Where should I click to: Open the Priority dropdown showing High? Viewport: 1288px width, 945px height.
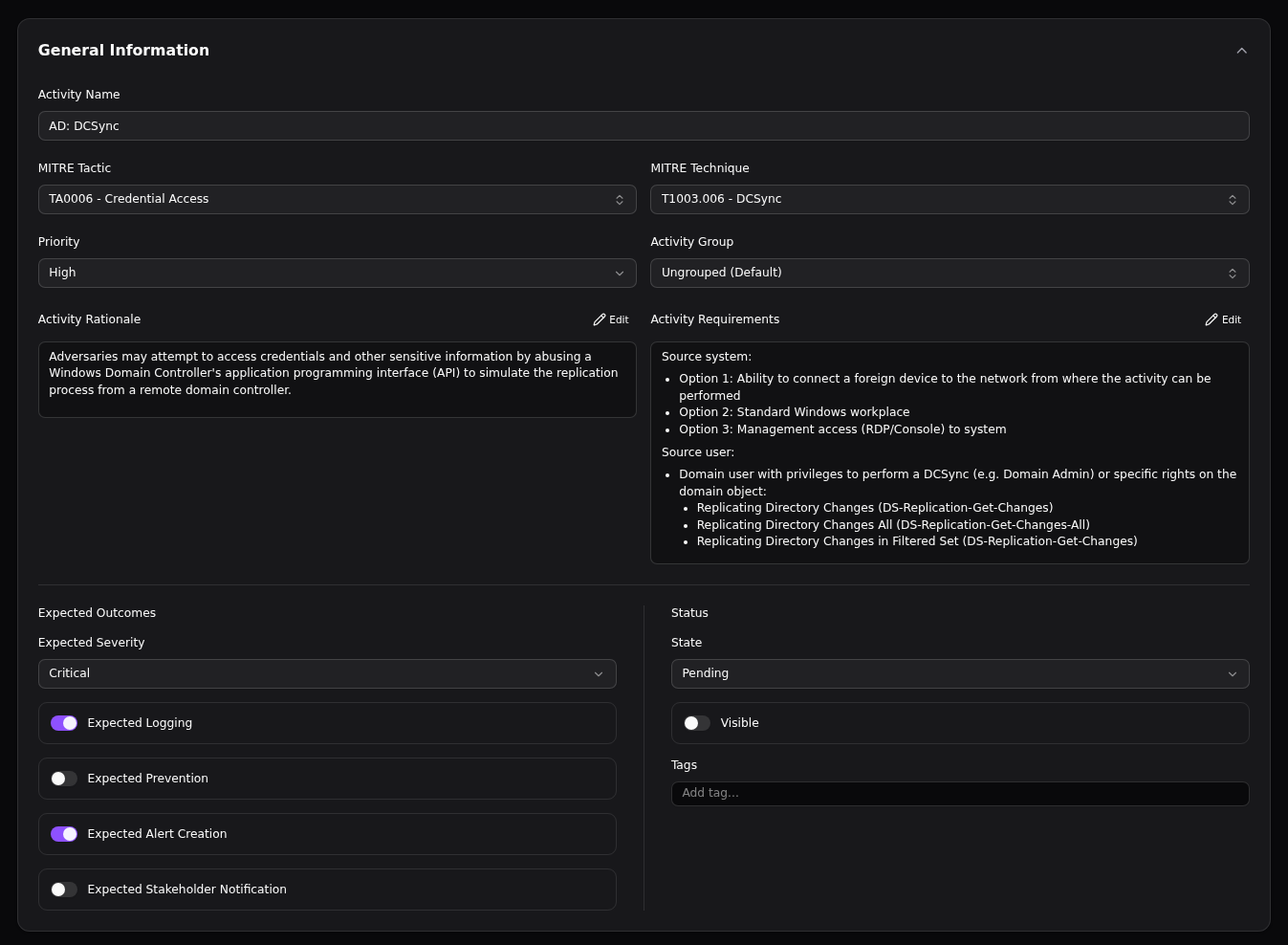coord(337,273)
